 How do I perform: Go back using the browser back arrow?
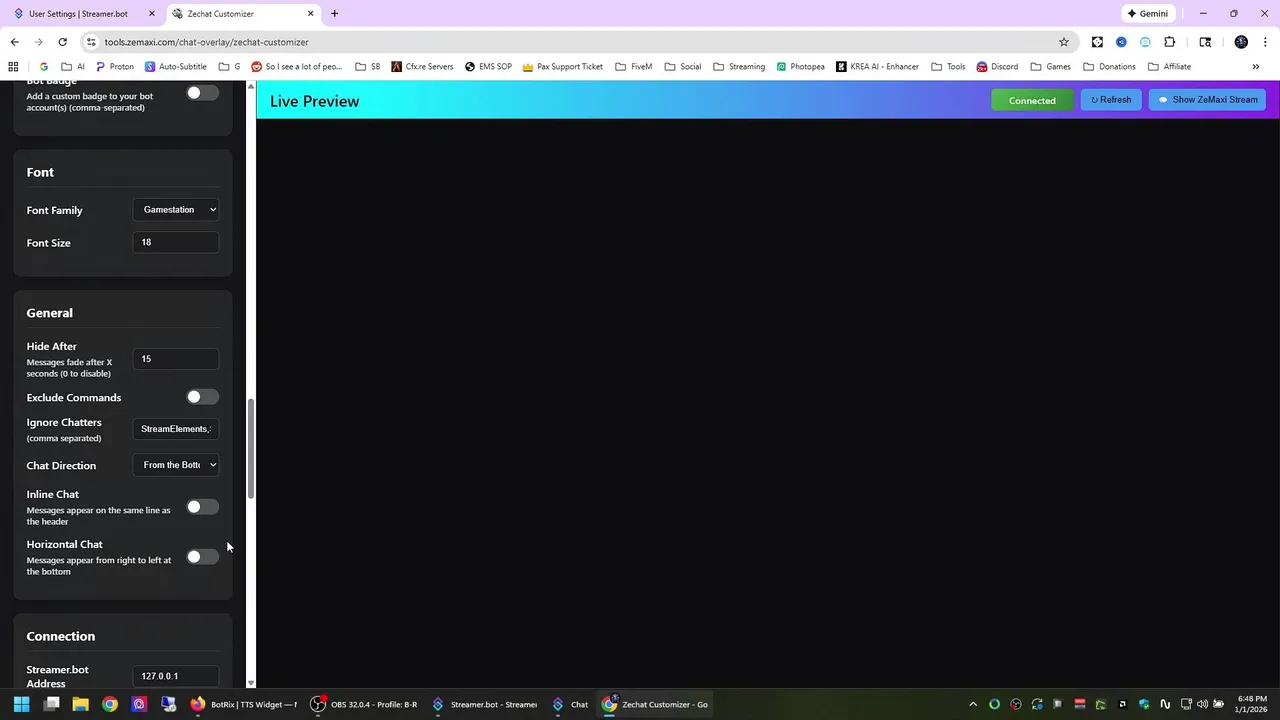(x=14, y=42)
